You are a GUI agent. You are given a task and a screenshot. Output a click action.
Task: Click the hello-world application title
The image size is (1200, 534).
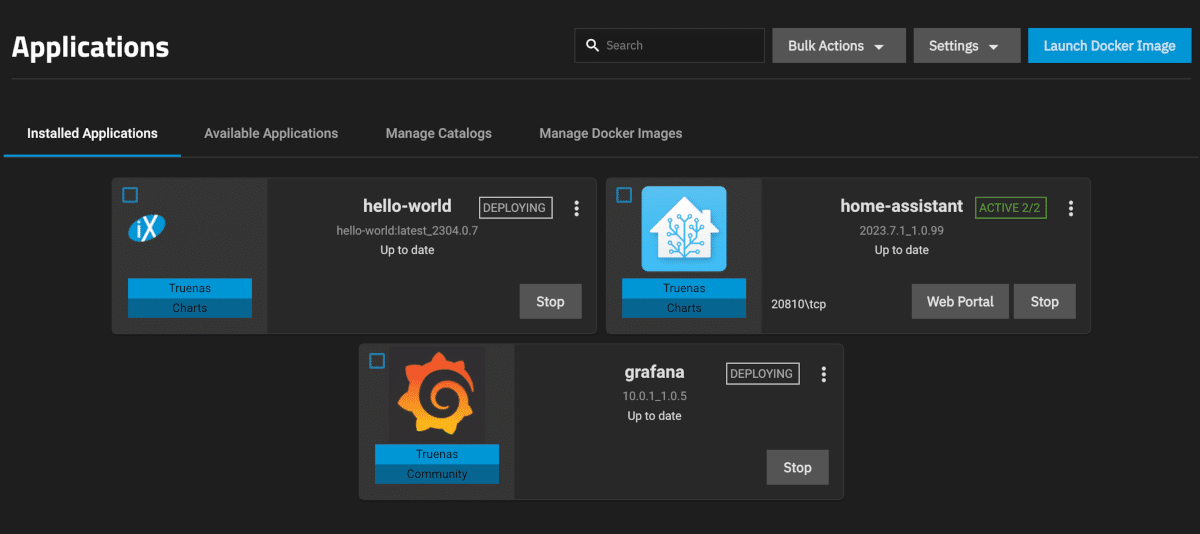tap(407, 206)
